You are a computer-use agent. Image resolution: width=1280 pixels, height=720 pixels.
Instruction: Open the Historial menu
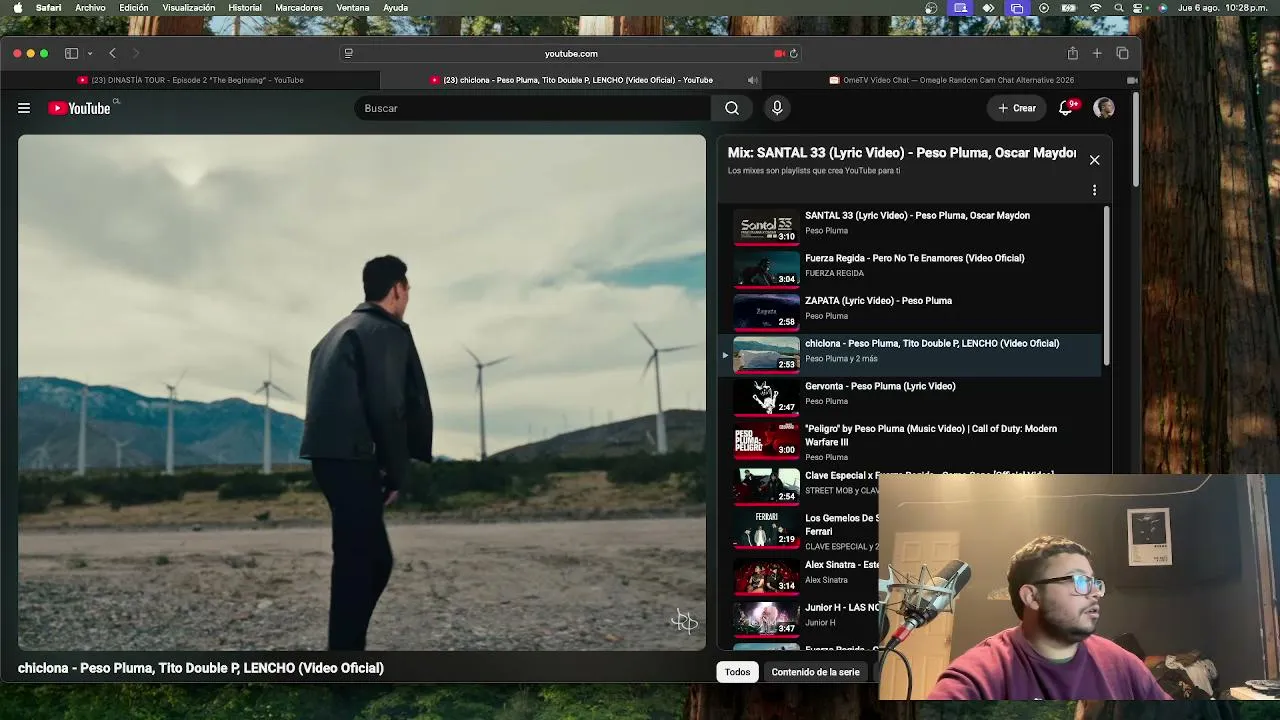tap(245, 8)
